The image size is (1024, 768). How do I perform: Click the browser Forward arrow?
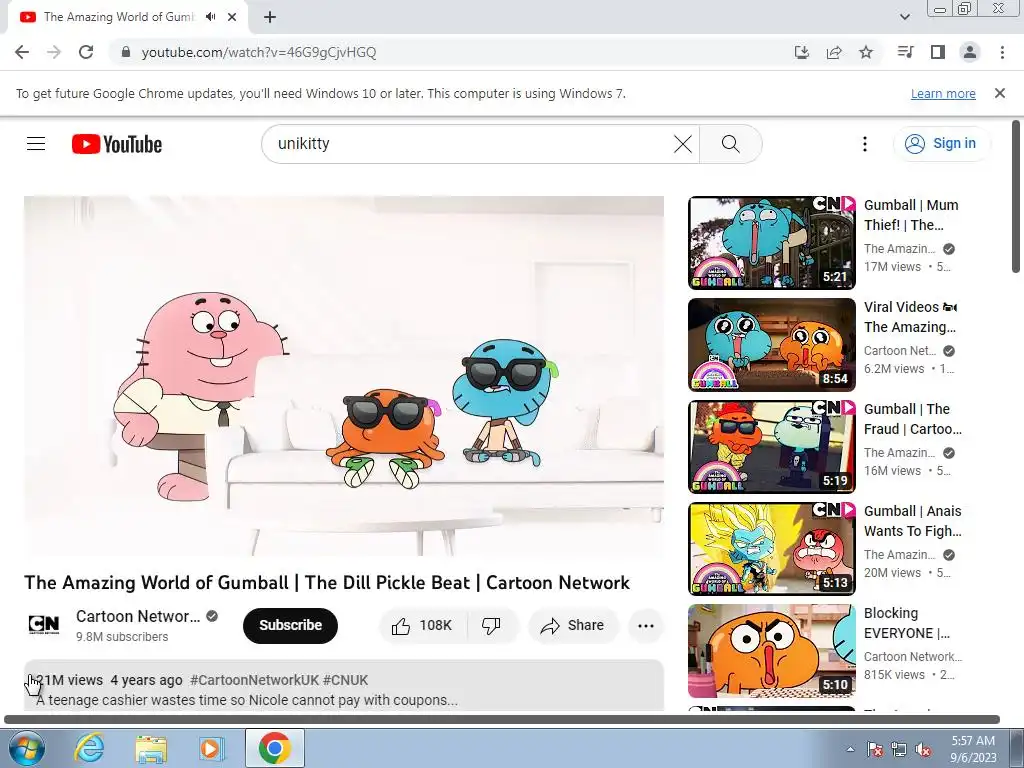click(54, 52)
